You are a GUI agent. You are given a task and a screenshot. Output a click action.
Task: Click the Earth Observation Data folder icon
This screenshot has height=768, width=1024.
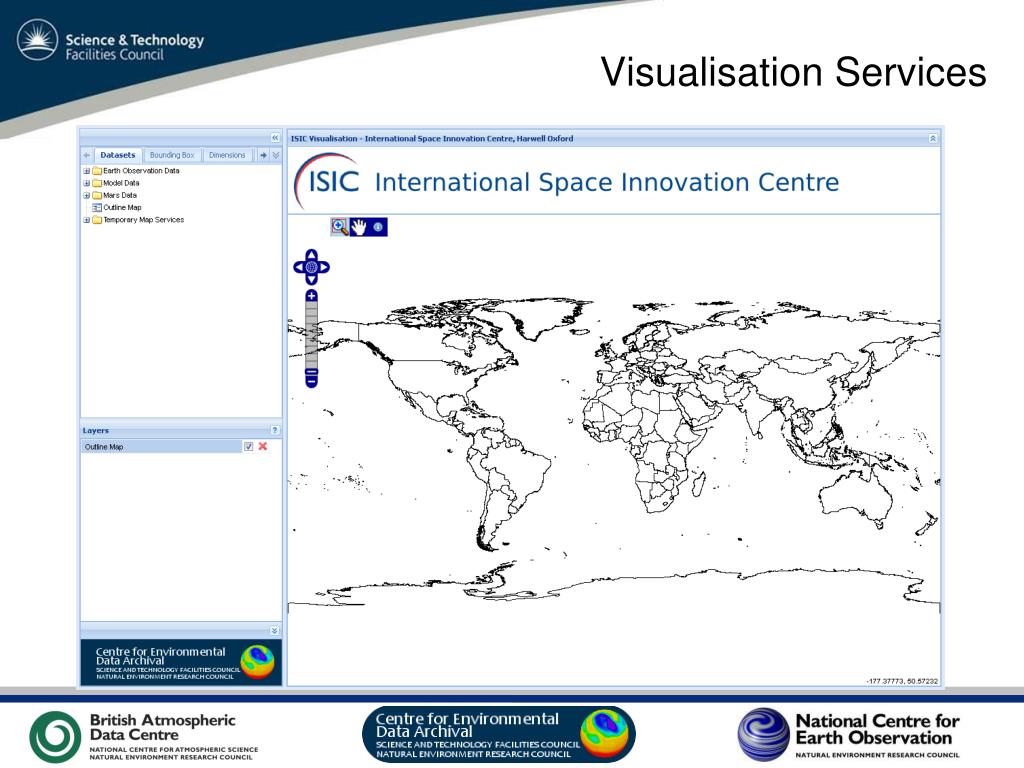[x=97, y=171]
